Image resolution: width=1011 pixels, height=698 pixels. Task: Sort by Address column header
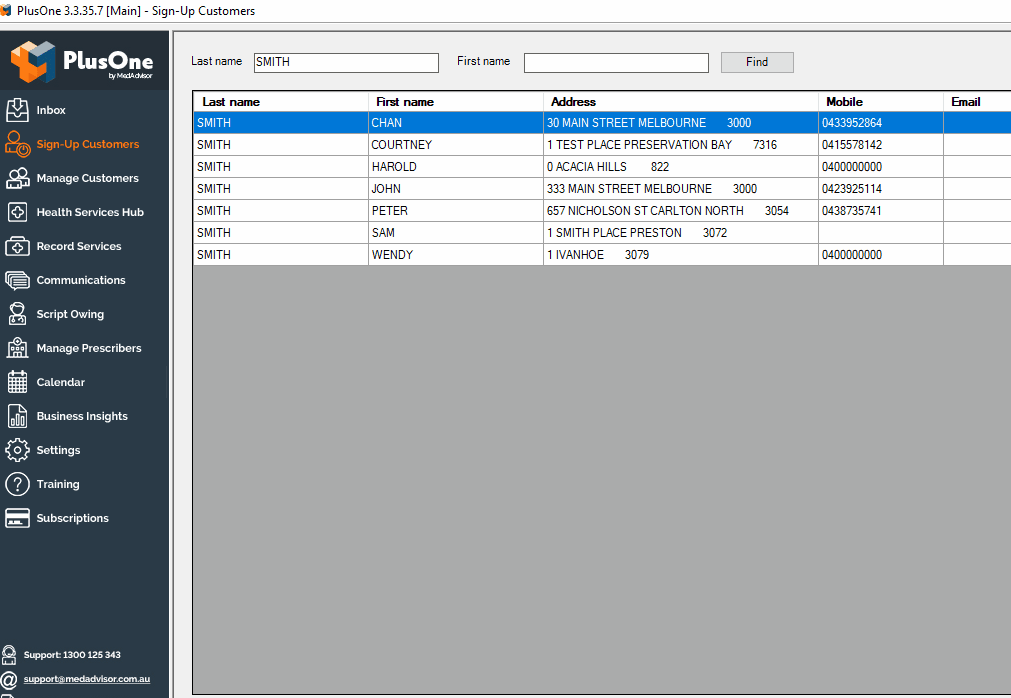pyautogui.click(x=680, y=102)
